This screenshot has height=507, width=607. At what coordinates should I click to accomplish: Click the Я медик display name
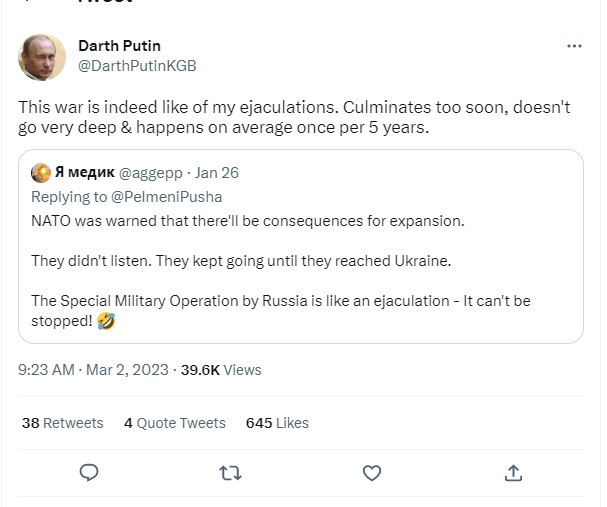tap(85, 172)
